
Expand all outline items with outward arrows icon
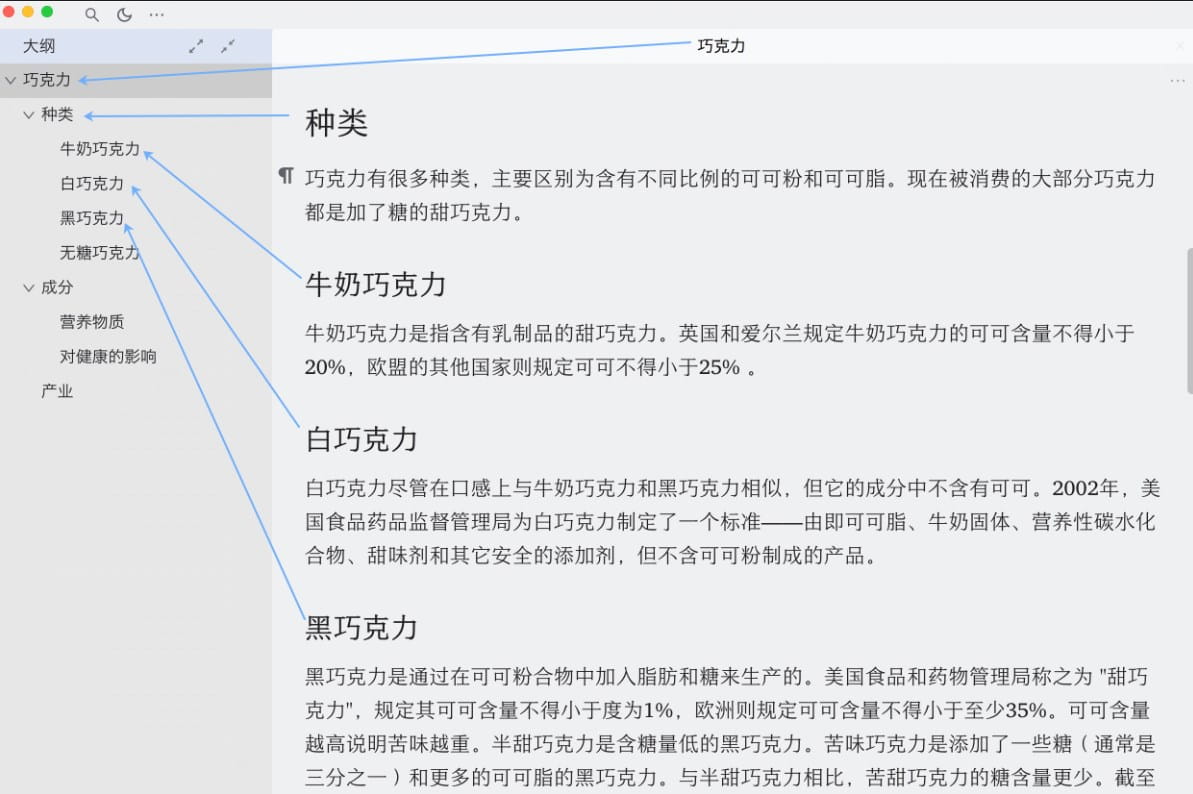pos(196,46)
